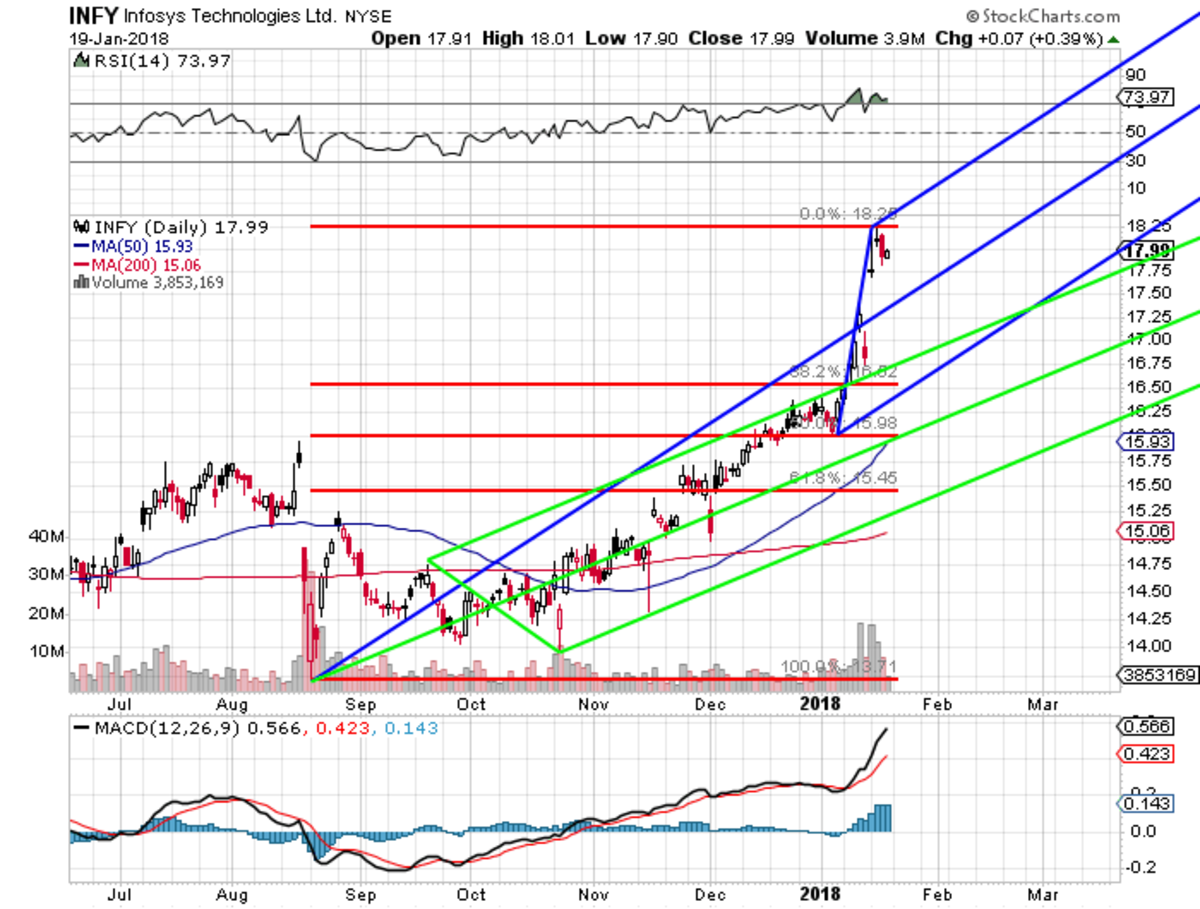
Task: Click the candlestick icon beside INFY (Daily)
Action: (82, 227)
